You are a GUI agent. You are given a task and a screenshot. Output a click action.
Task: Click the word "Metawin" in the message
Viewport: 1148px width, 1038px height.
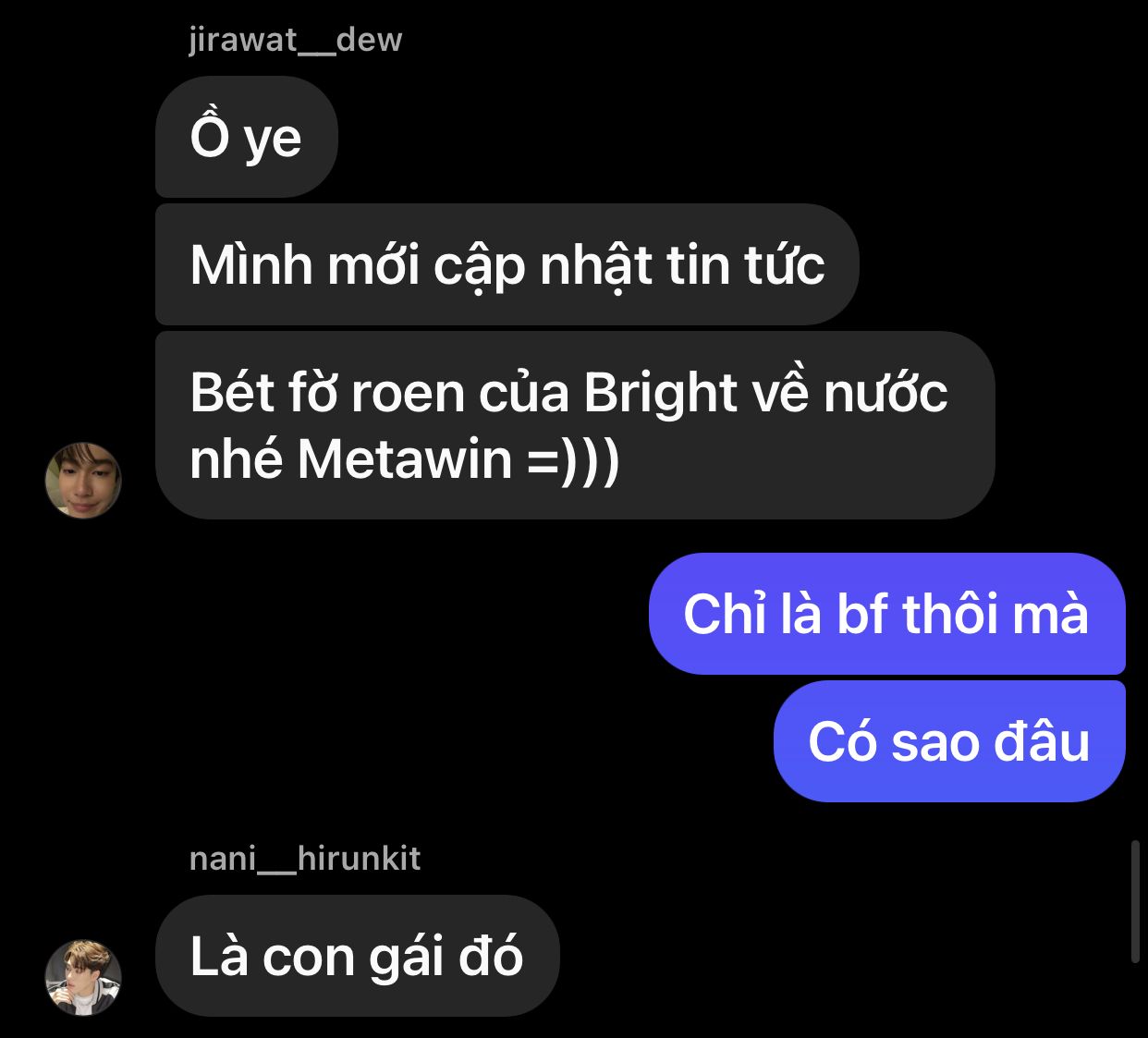click(405, 458)
